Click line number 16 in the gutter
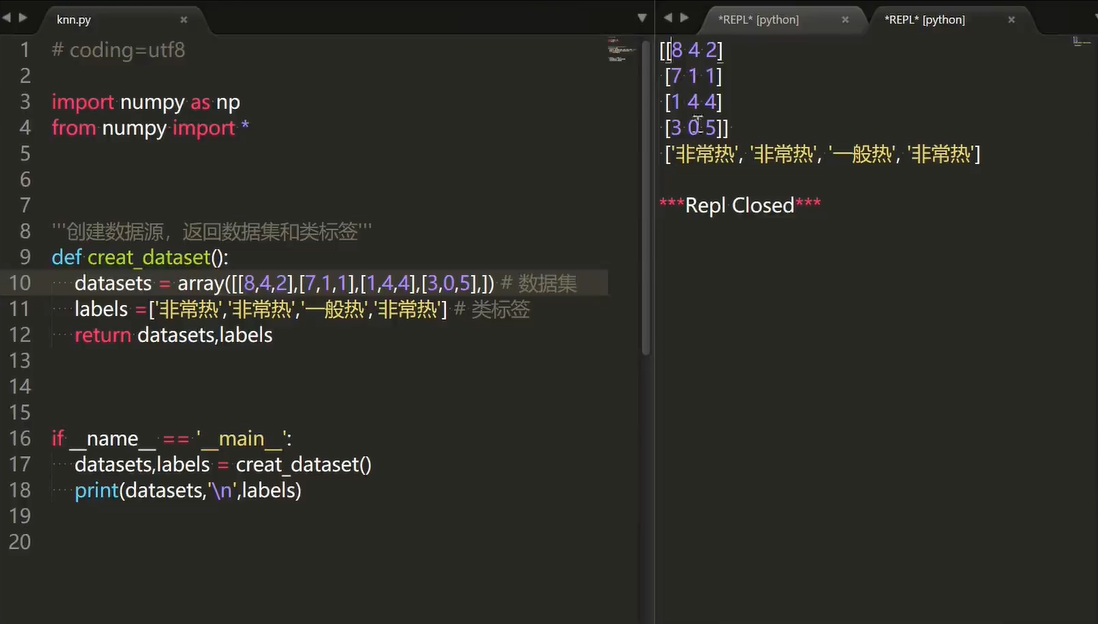The width and height of the screenshot is (1098, 624). click(x=20, y=438)
